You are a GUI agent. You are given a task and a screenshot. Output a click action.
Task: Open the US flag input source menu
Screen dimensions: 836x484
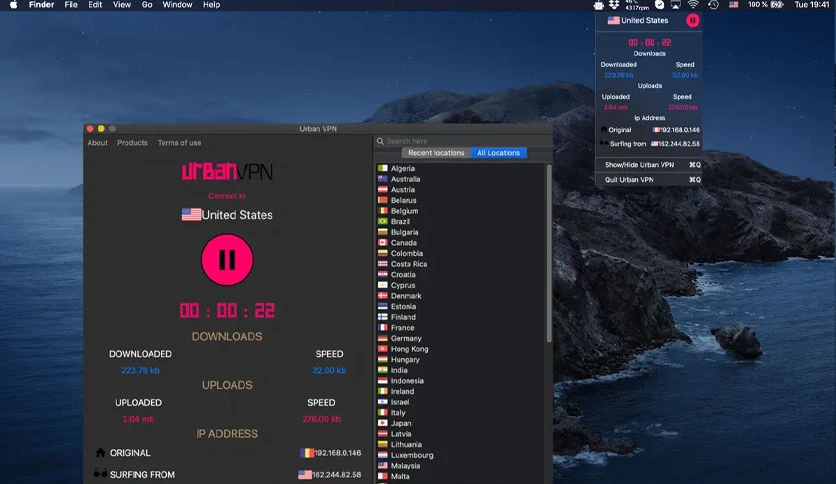[x=734, y=5]
